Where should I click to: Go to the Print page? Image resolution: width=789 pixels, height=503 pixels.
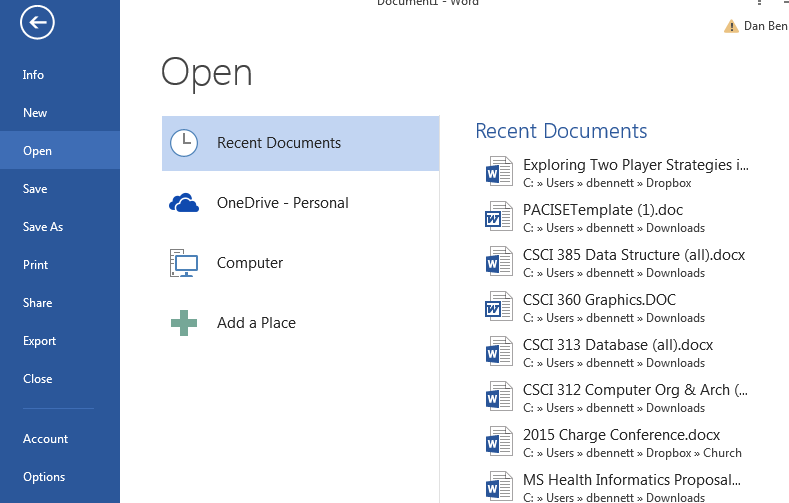point(35,265)
